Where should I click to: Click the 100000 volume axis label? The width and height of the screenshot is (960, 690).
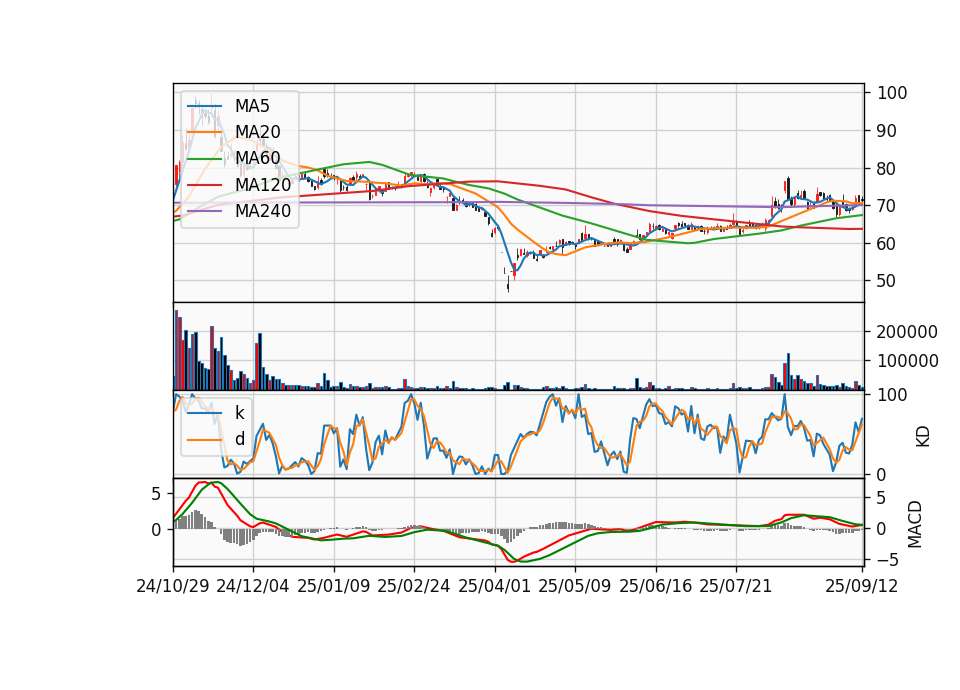[907, 361]
